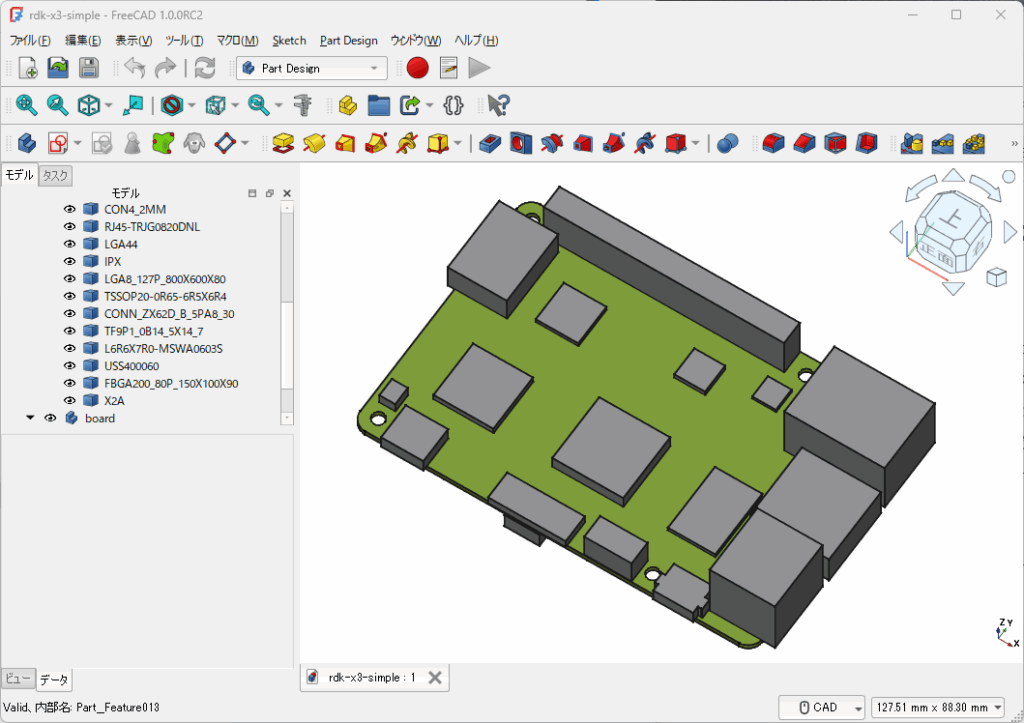Toggle the board item's eye icon
The image size is (1024, 723).
click(50, 418)
